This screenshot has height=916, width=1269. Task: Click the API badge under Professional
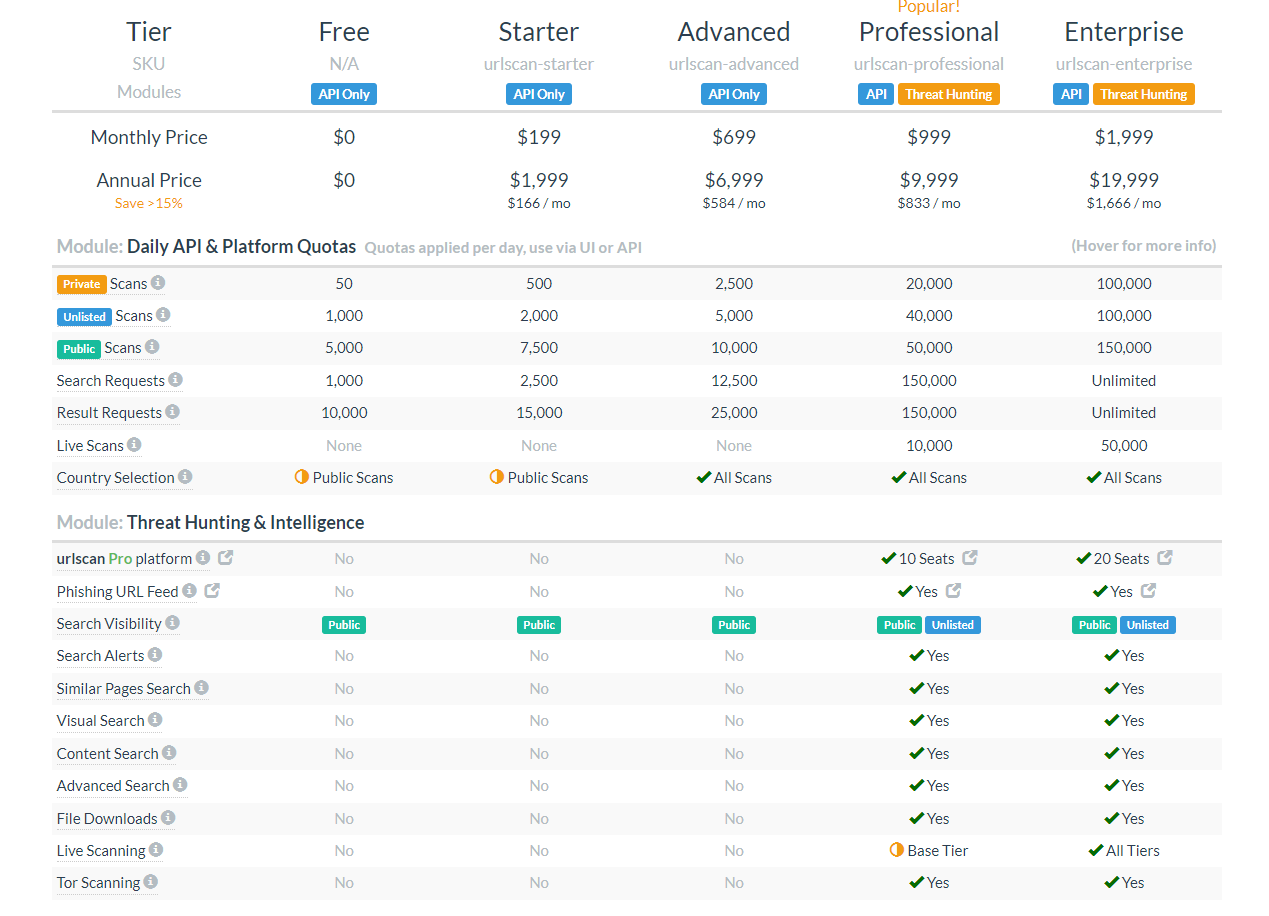click(876, 94)
